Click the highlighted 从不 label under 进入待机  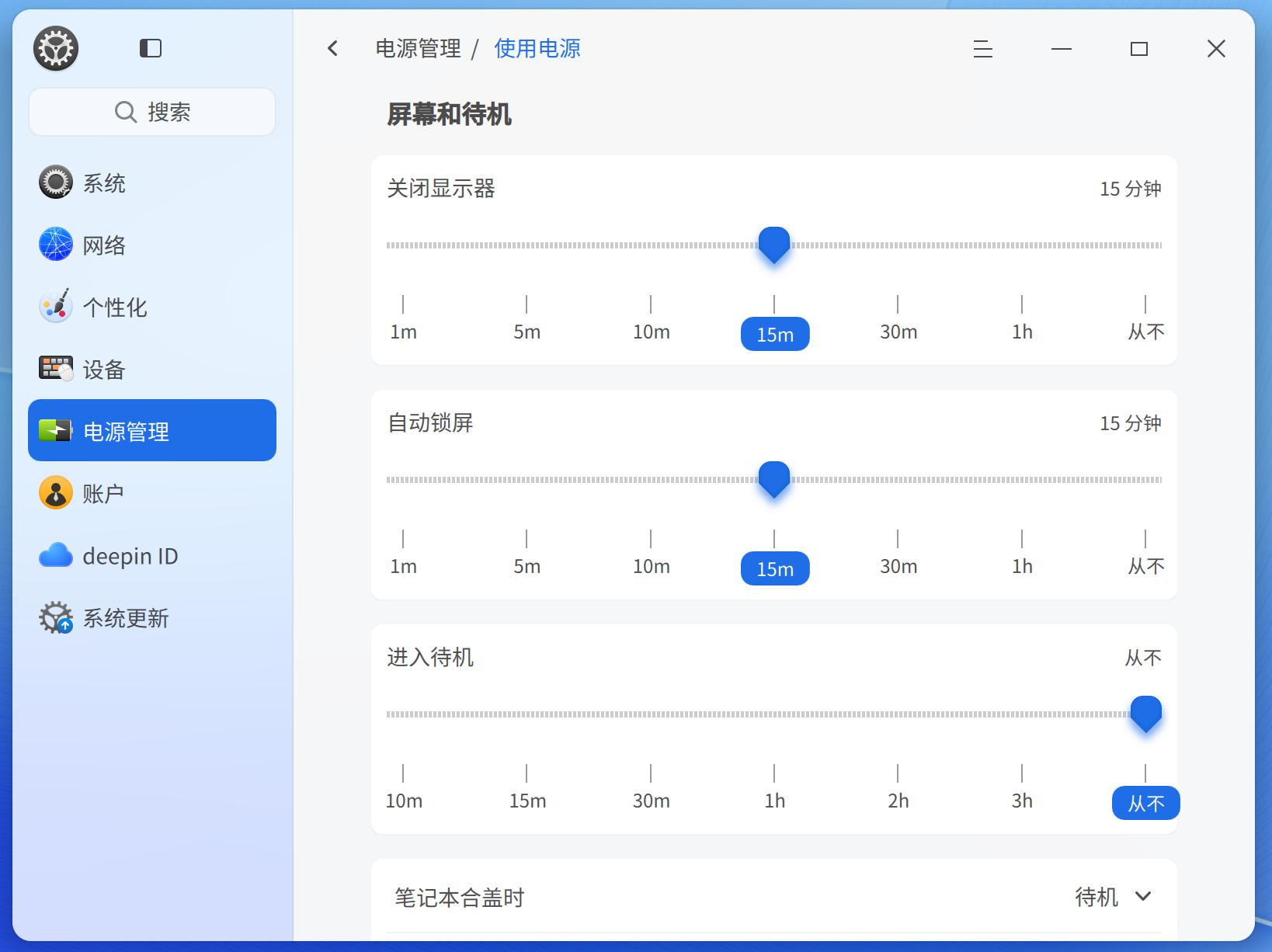pos(1146,803)
